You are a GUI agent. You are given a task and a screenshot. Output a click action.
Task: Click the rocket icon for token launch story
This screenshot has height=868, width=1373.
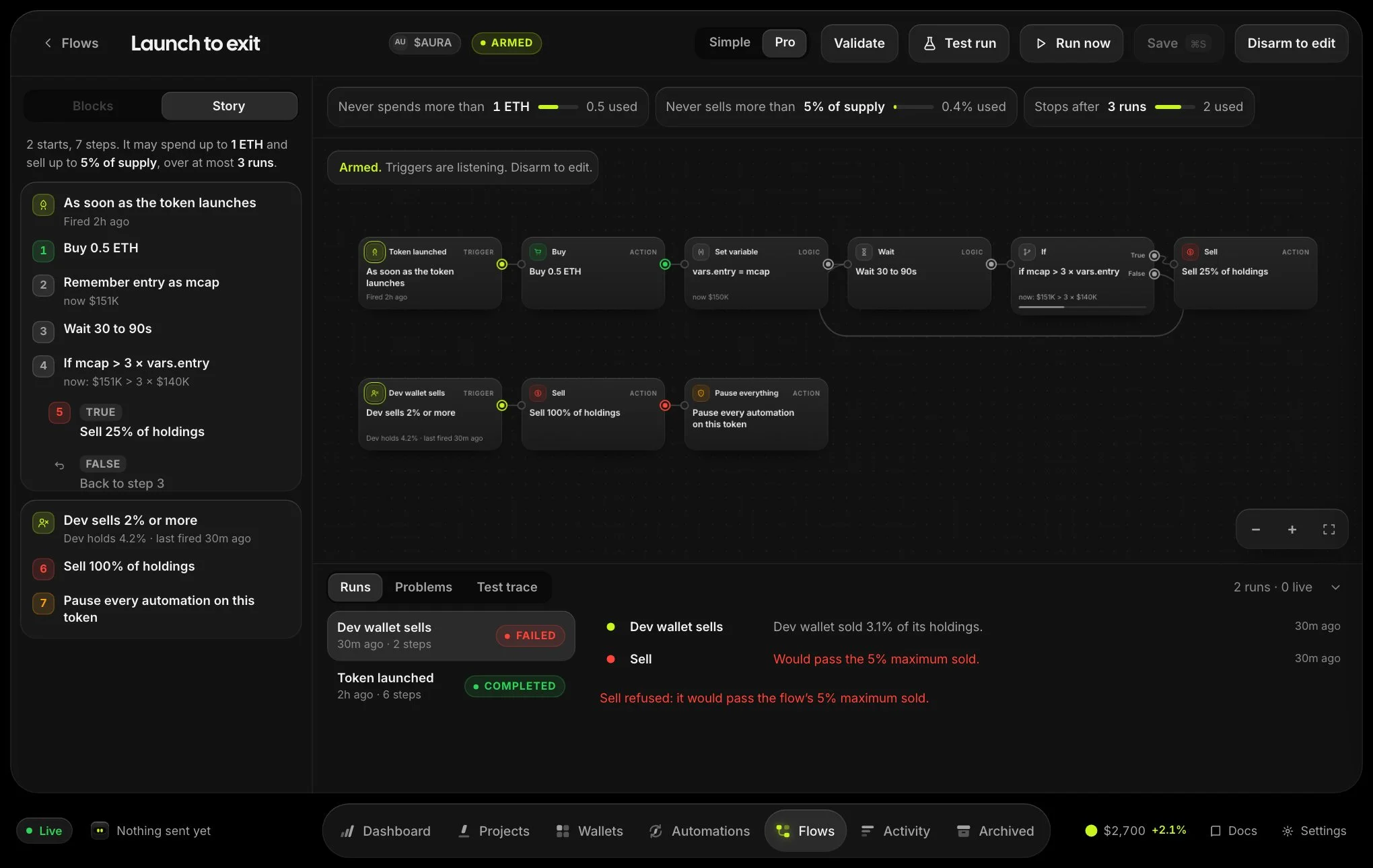[43, 205]
